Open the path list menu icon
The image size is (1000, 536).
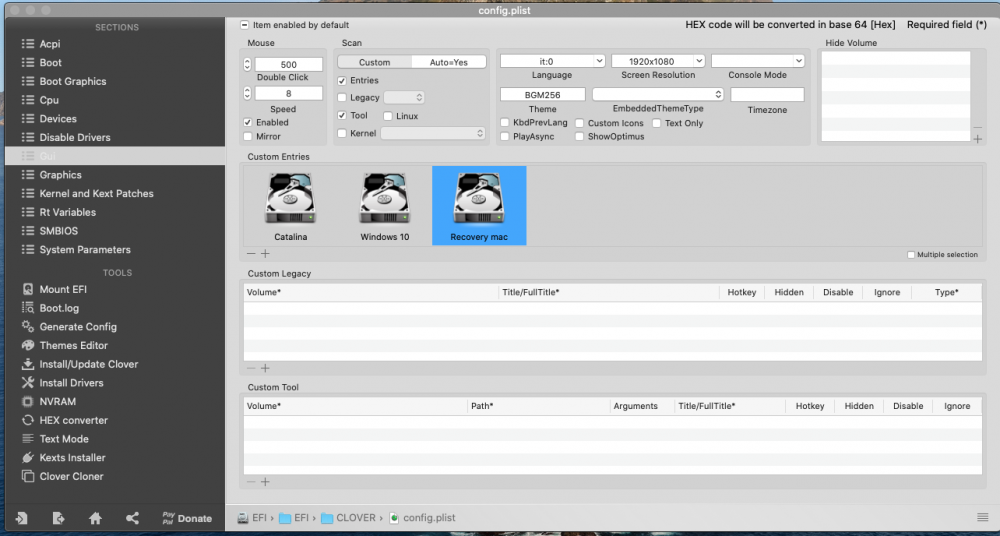coord(982,517)
